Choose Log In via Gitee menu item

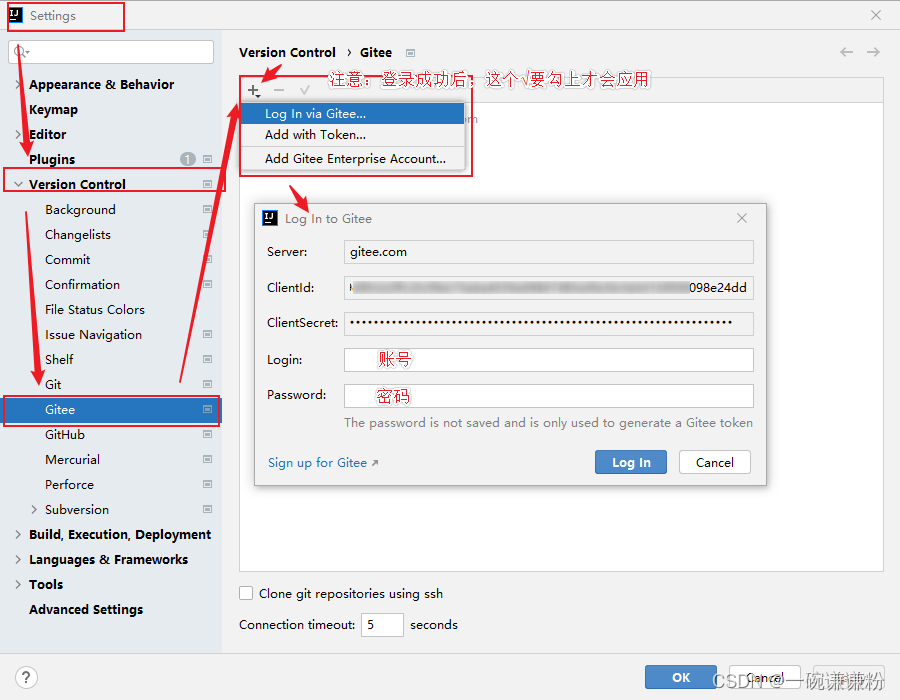(x=352, y=114)
